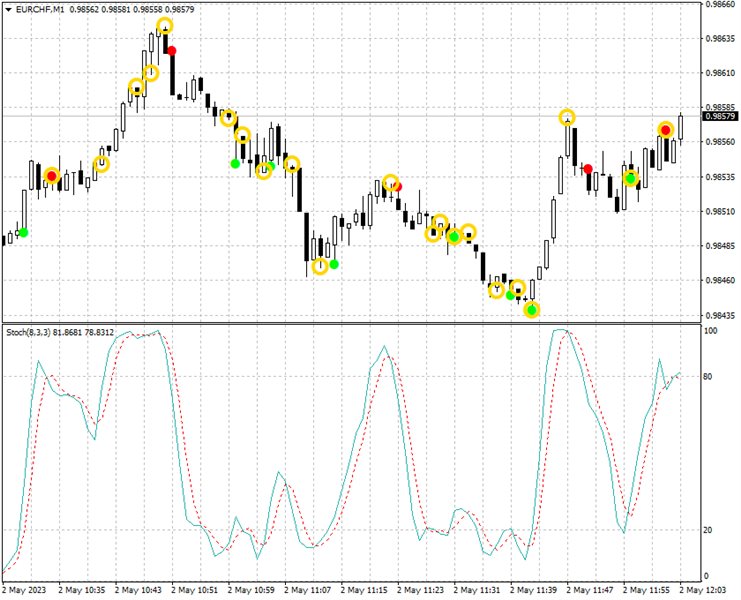Click the stochastic scale value 100
741x600 pixels.
pyautogui.click(x=710, y=331)
